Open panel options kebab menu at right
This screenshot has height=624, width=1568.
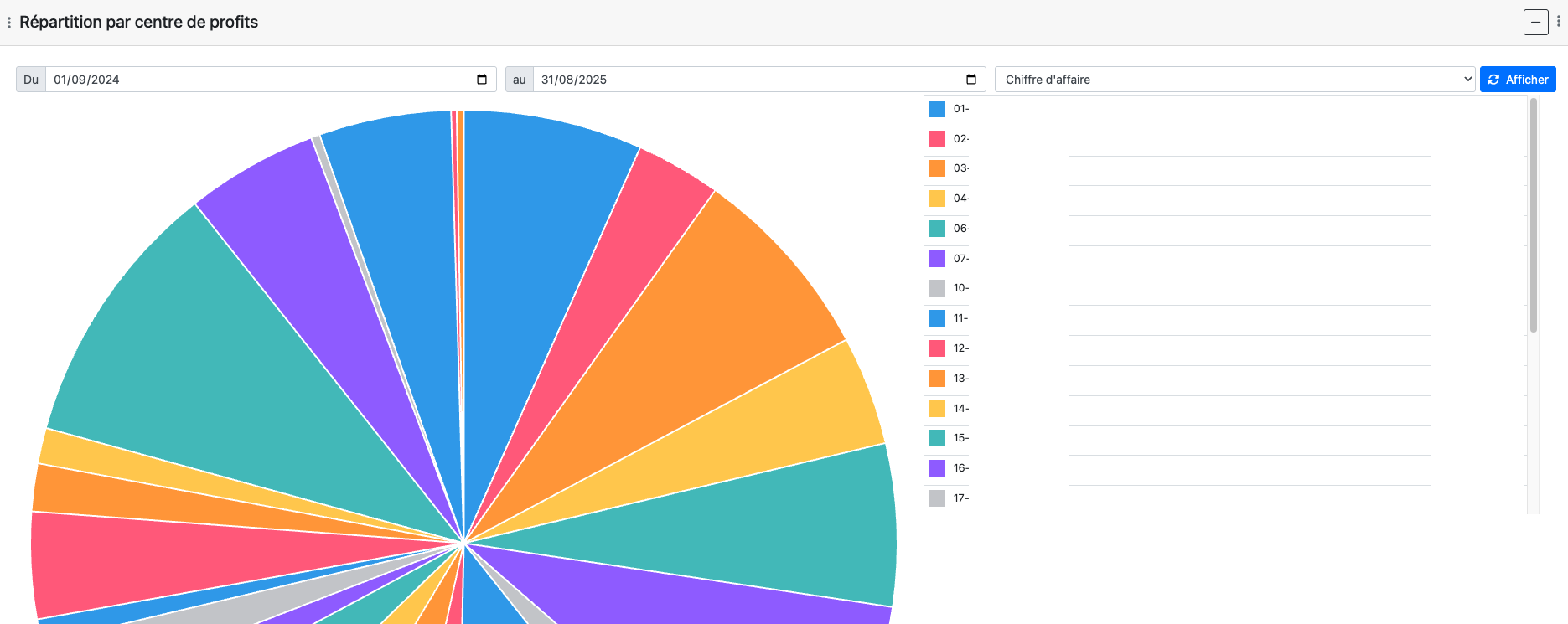[x=1559, y=22]
